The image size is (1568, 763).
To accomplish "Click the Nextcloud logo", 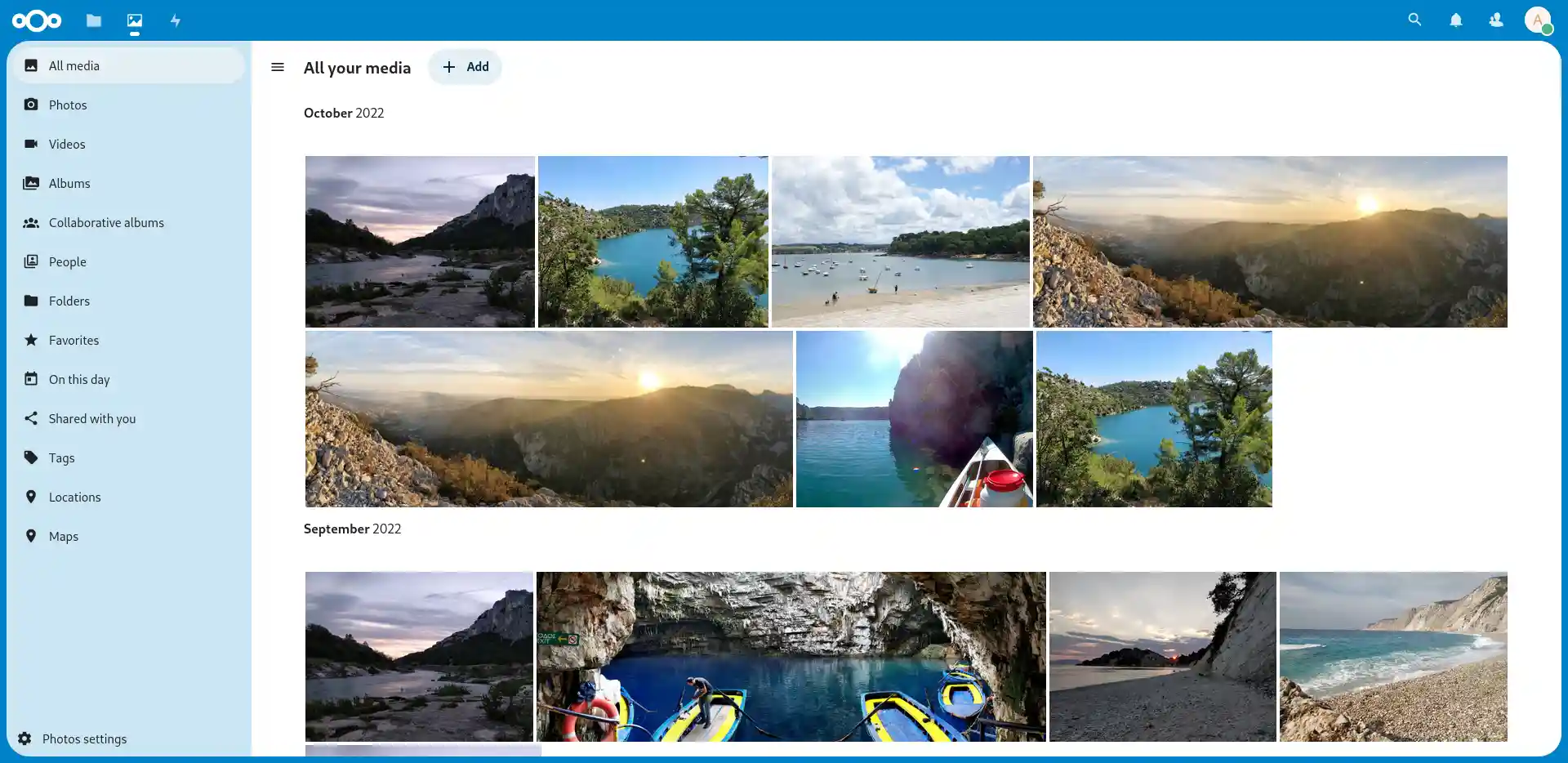I will (38, 20).
